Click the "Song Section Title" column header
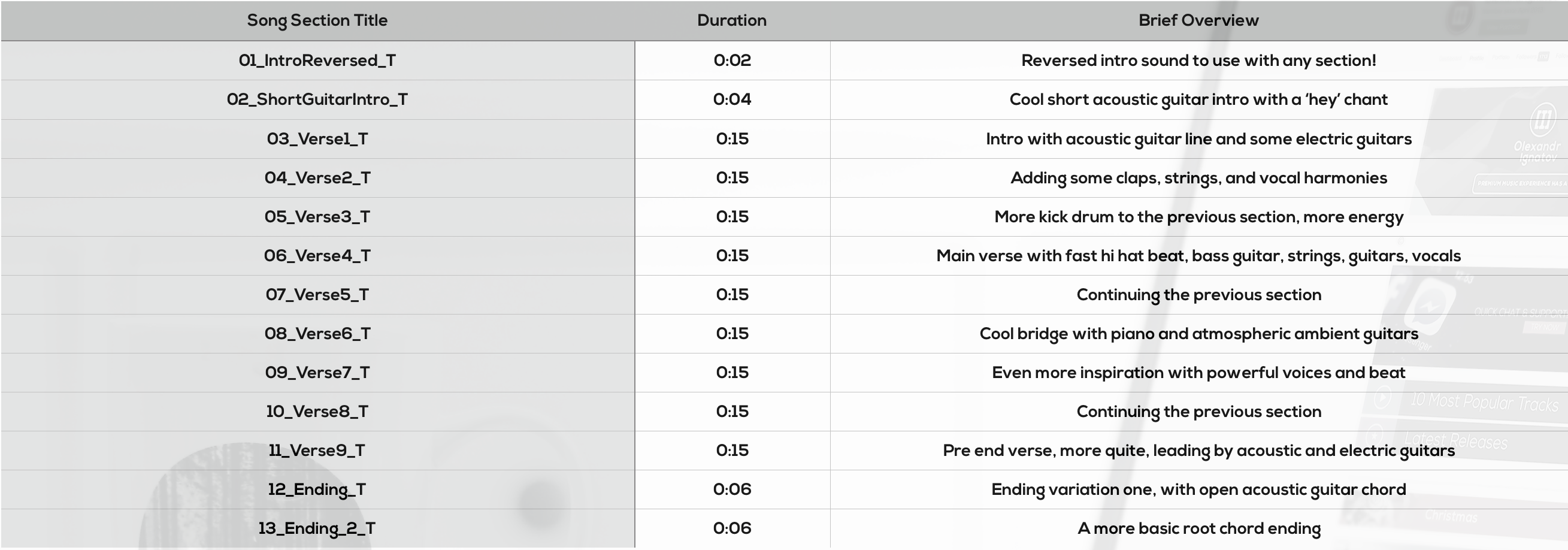 317,21
